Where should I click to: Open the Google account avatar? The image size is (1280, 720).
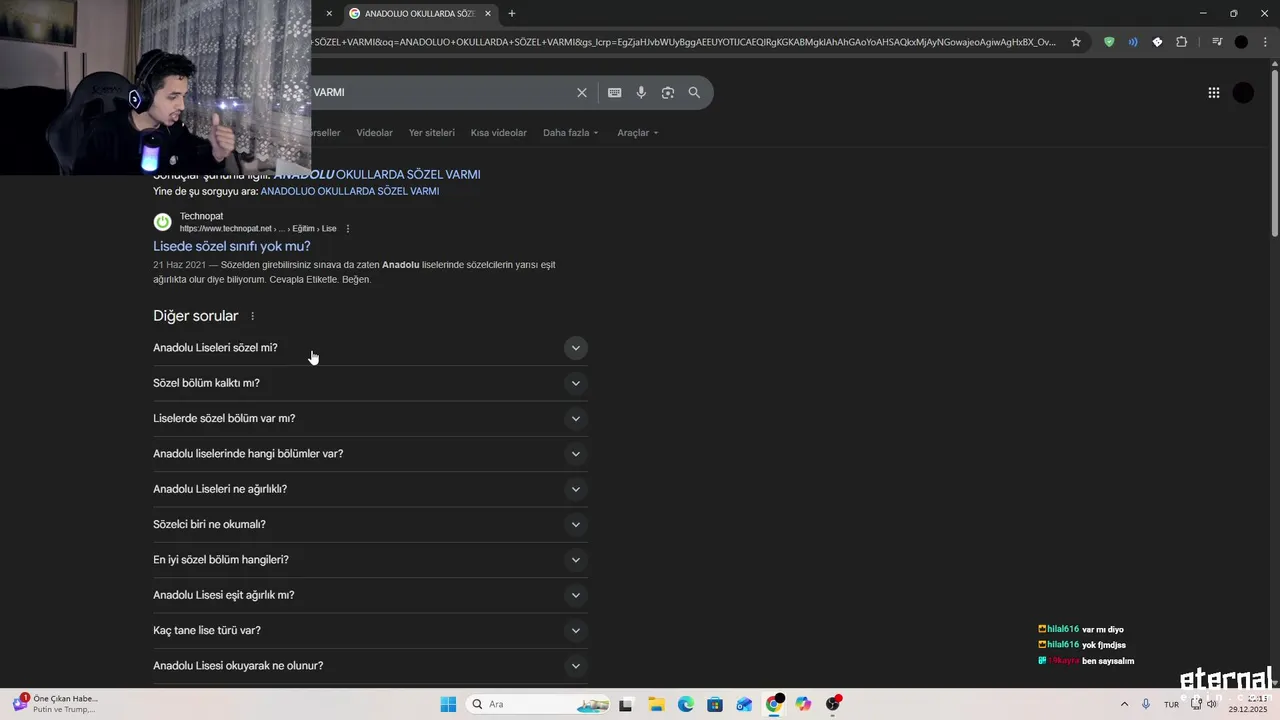(1243, 93)
